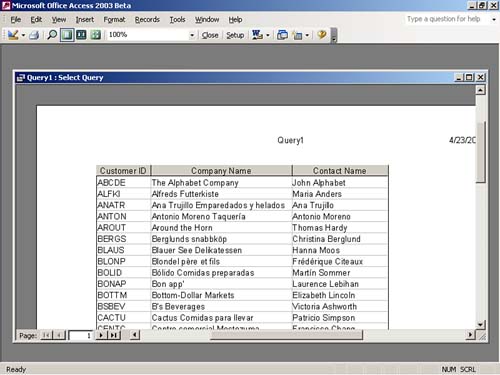Open the page Setup button
500x375 pixels.
[x=235, y=35]
